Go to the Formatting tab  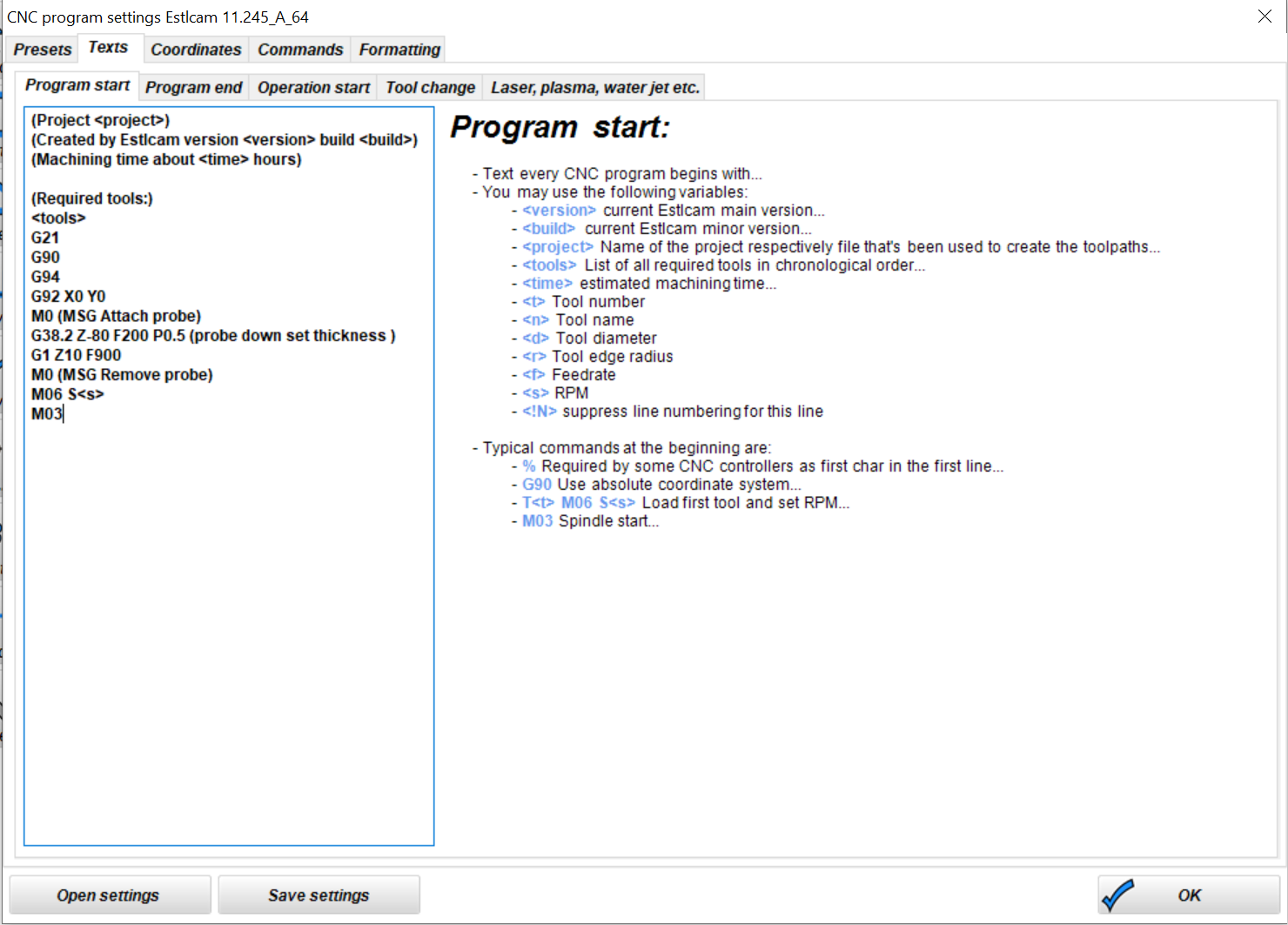[x=399, y=50]
